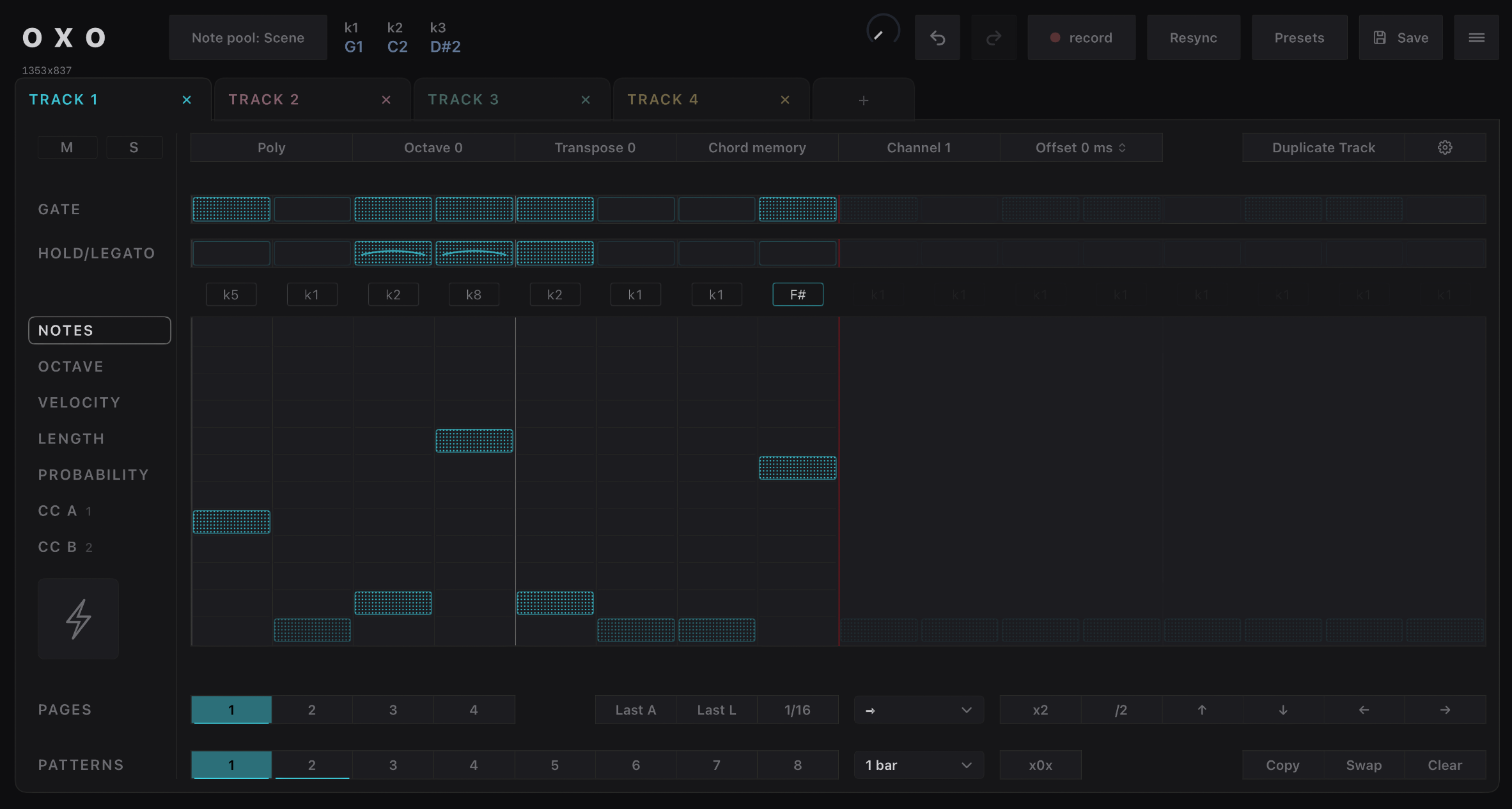Toggle Mute M button
This screenshot has height=809, width=1512.
(x=67, y=148)
